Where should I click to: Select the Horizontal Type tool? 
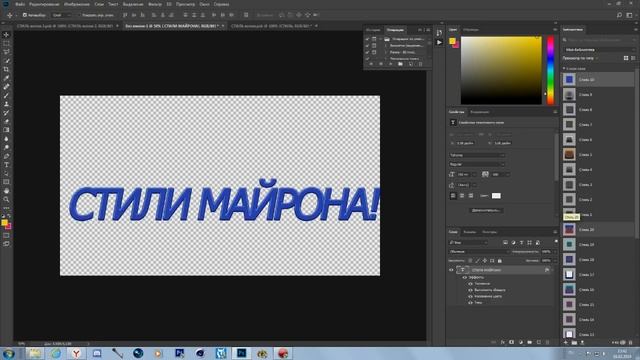click(x=6, y=165)
